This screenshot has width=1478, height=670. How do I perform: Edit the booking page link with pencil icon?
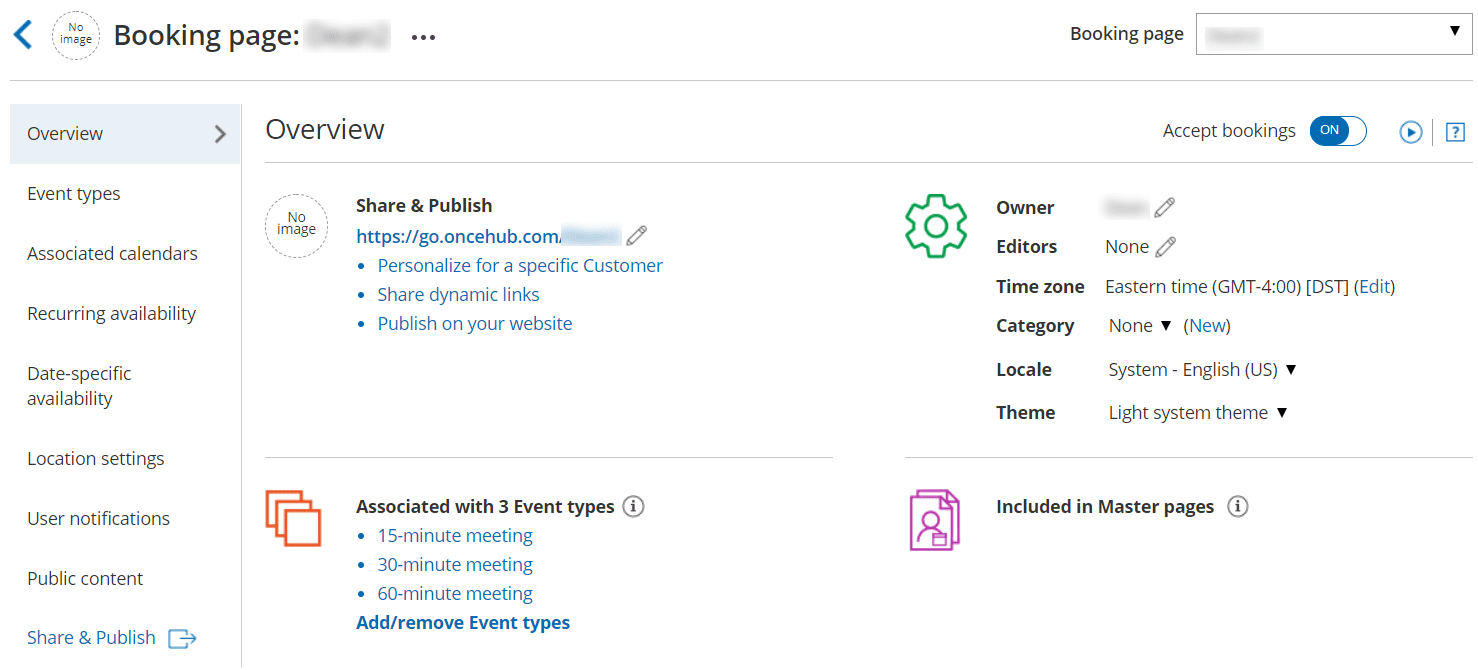(636, 236)
